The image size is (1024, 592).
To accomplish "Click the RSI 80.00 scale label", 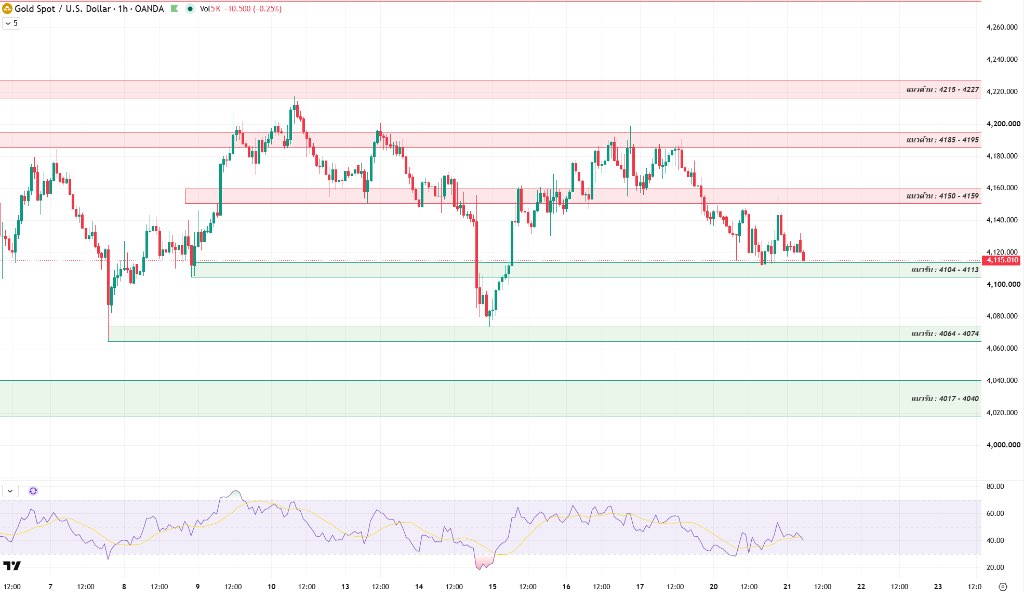I will [995, 487].
